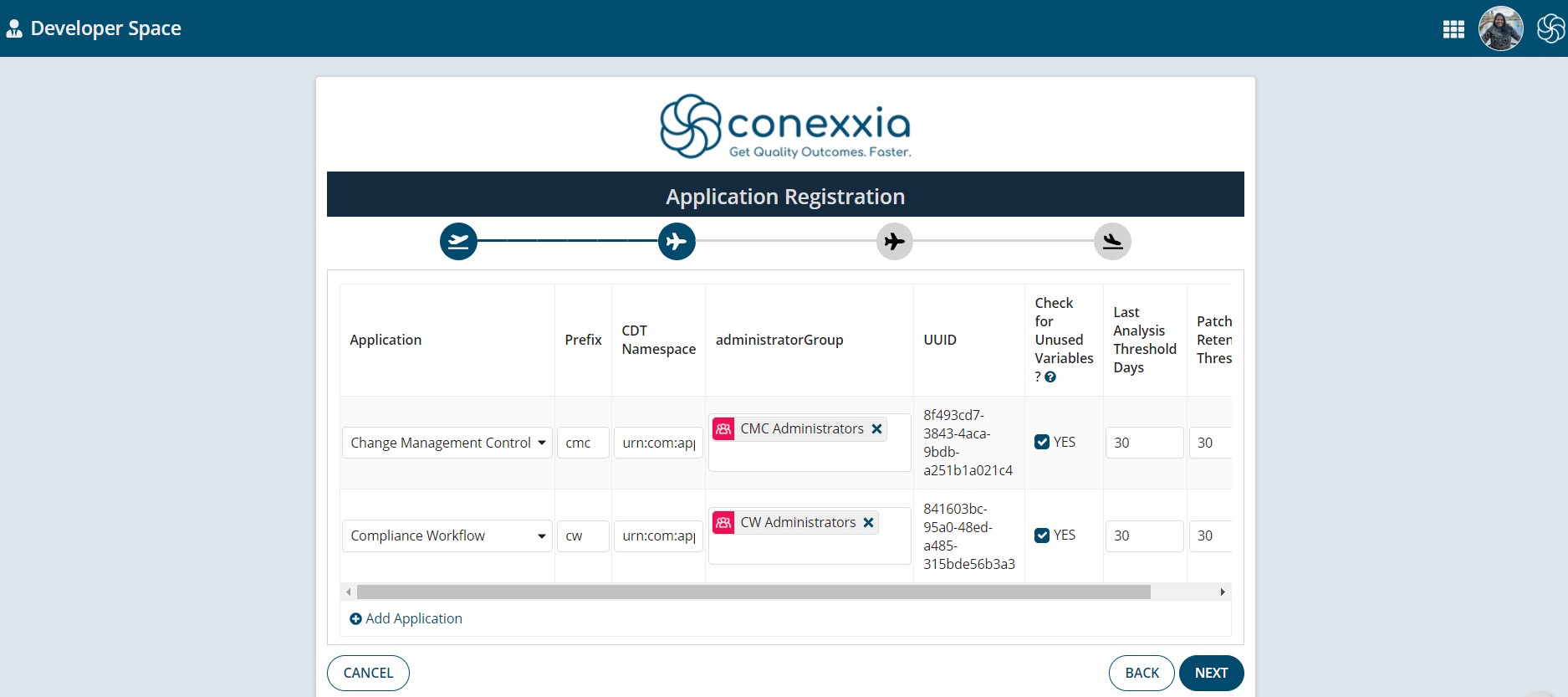
Task: Click Last Analysis Threshold field for cw row
Action: pos(1144,536)
